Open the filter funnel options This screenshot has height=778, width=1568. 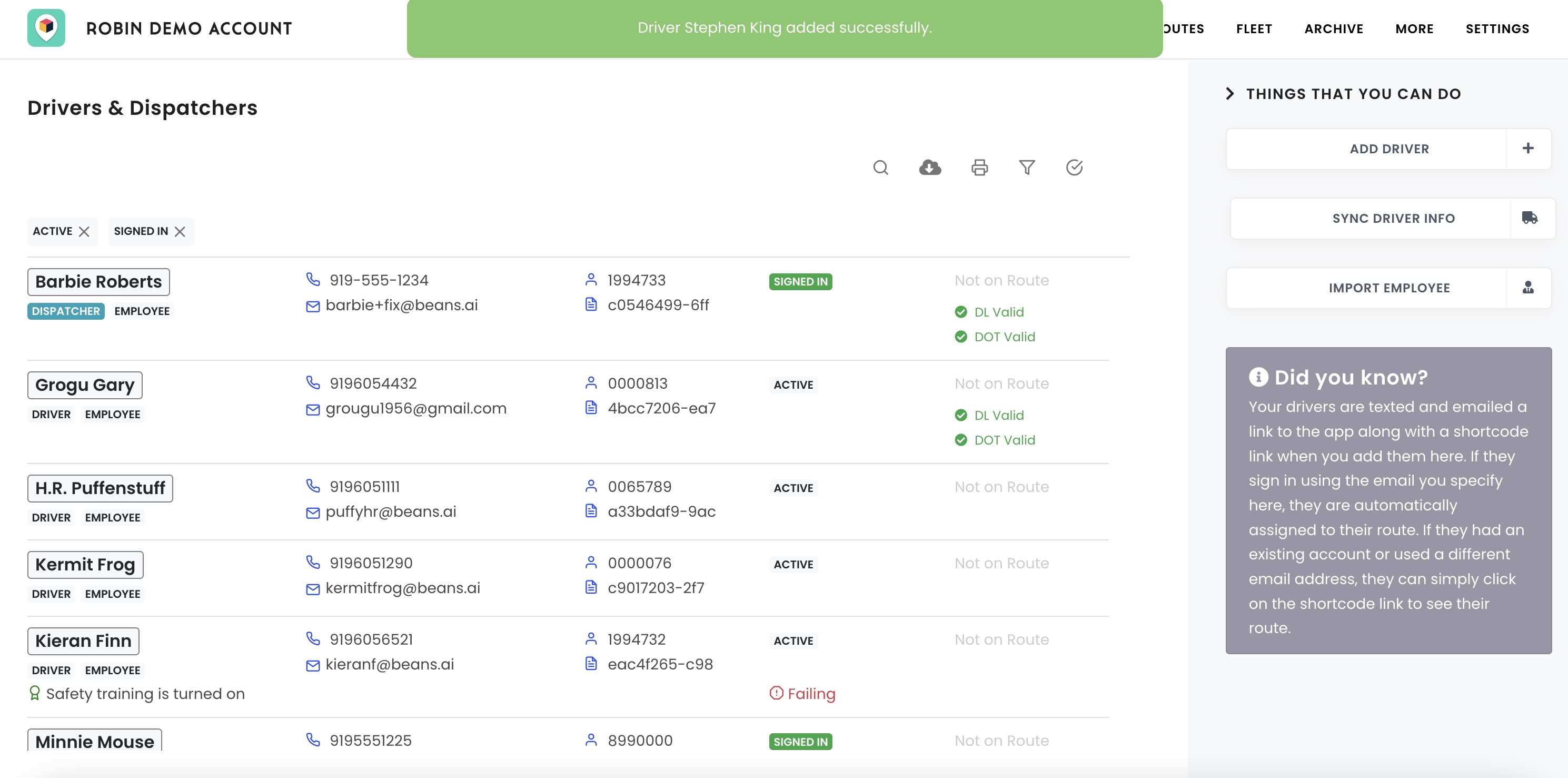click(1027, 168)
